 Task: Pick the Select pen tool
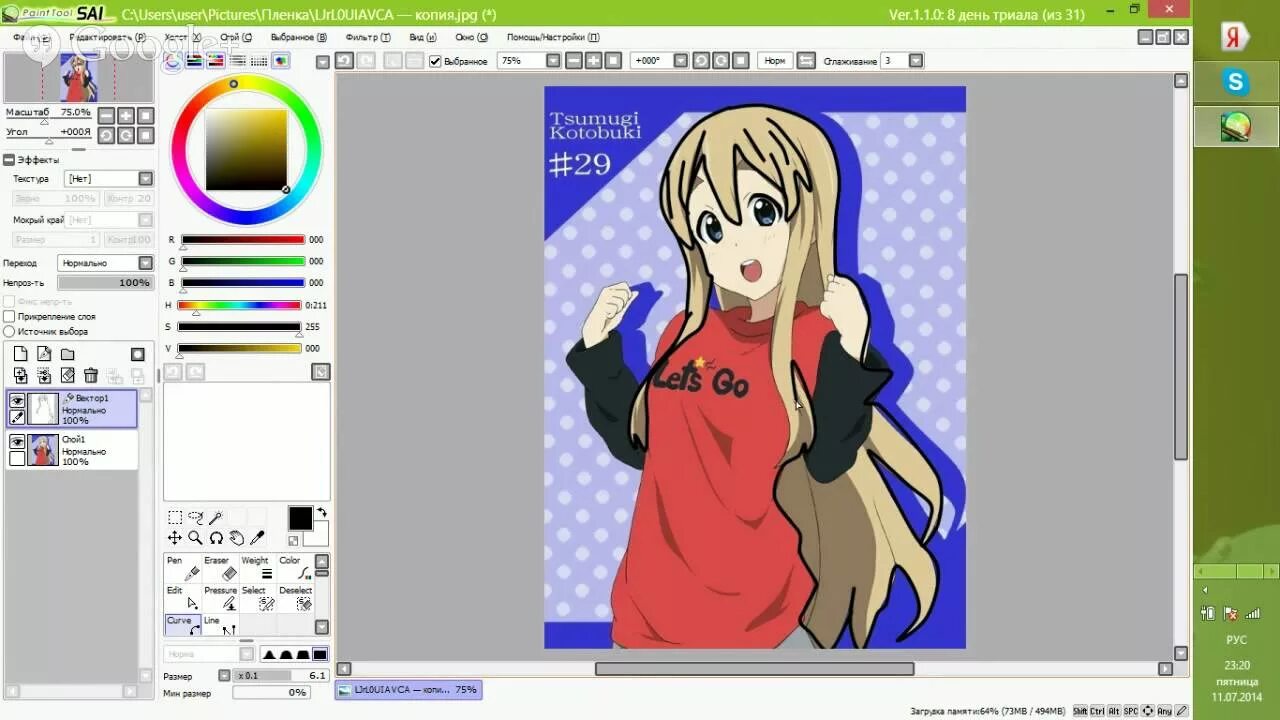pos(256,598)
